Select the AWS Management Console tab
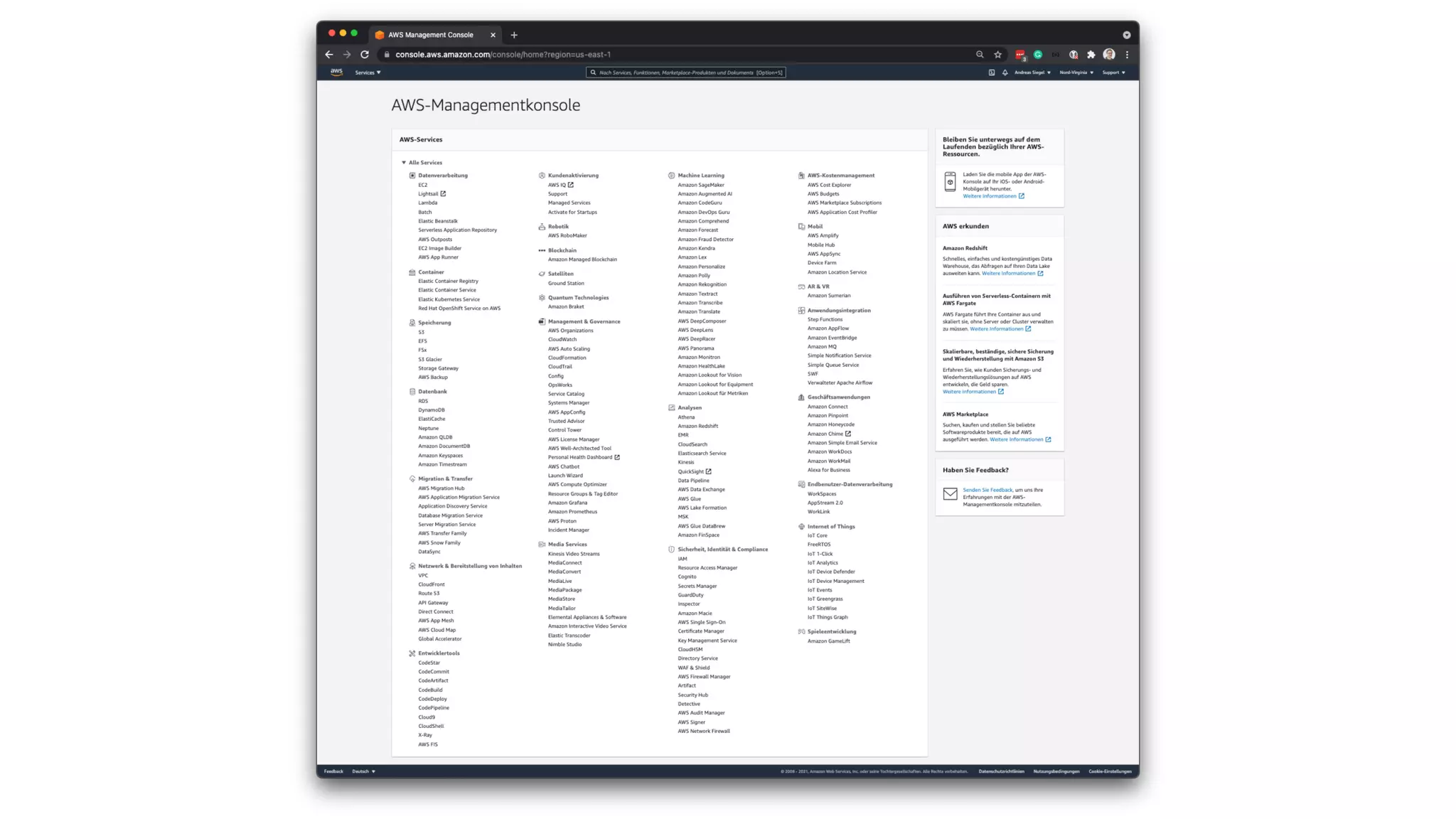Image resolution: width=1456 pixels, height=819 pixels. point(430,35)
